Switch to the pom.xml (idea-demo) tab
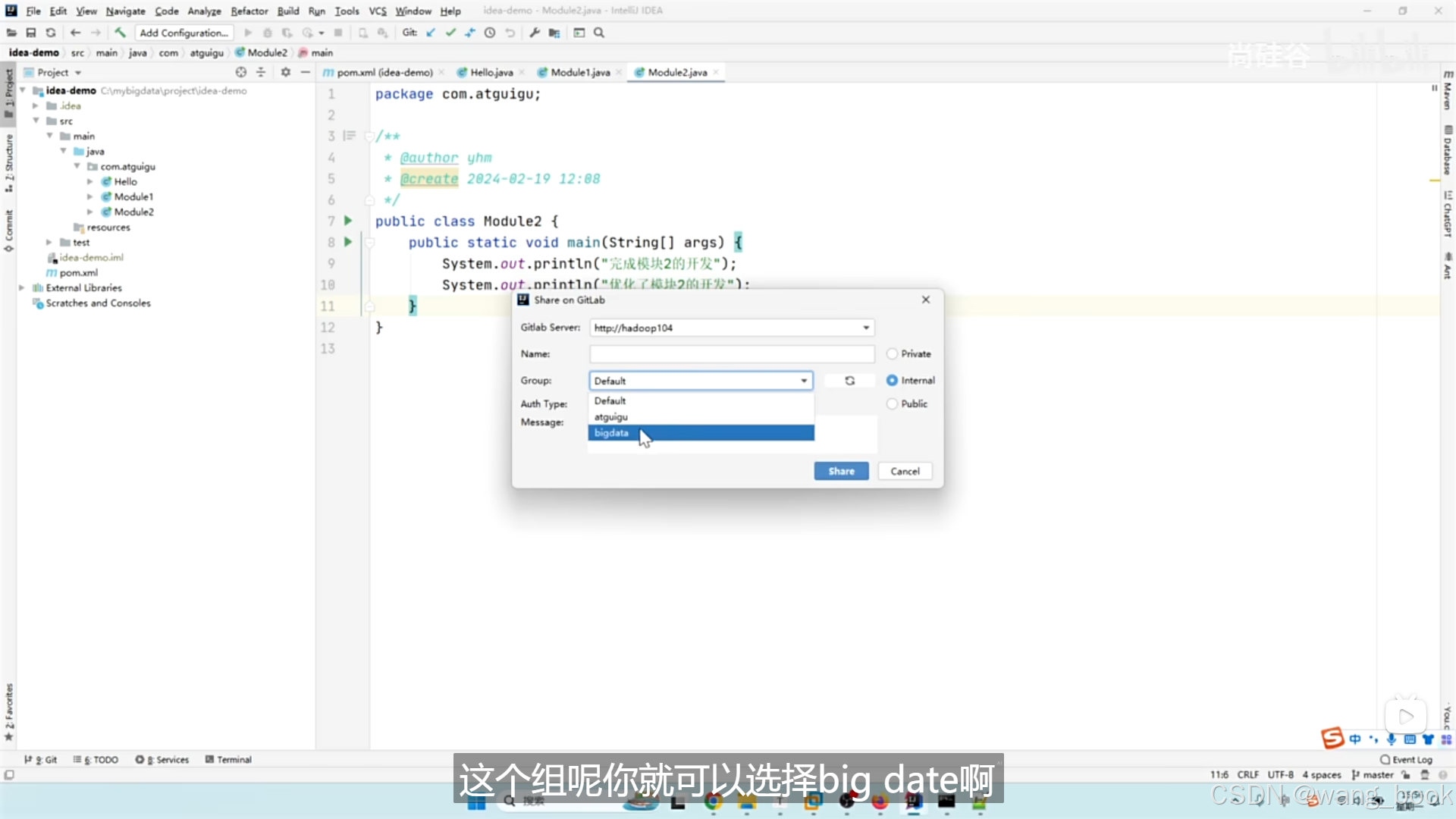The image size is (1456, 819). point(384,72)
